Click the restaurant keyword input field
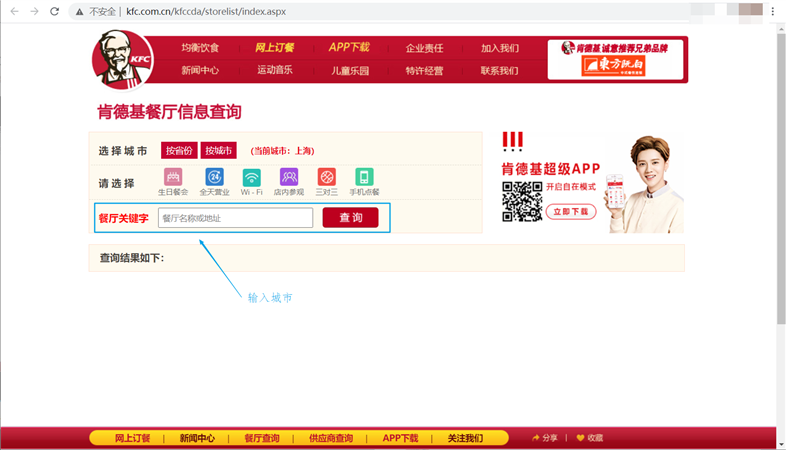Image resolution: width=786 pixels, height=450 pixels. click(236, 218)
